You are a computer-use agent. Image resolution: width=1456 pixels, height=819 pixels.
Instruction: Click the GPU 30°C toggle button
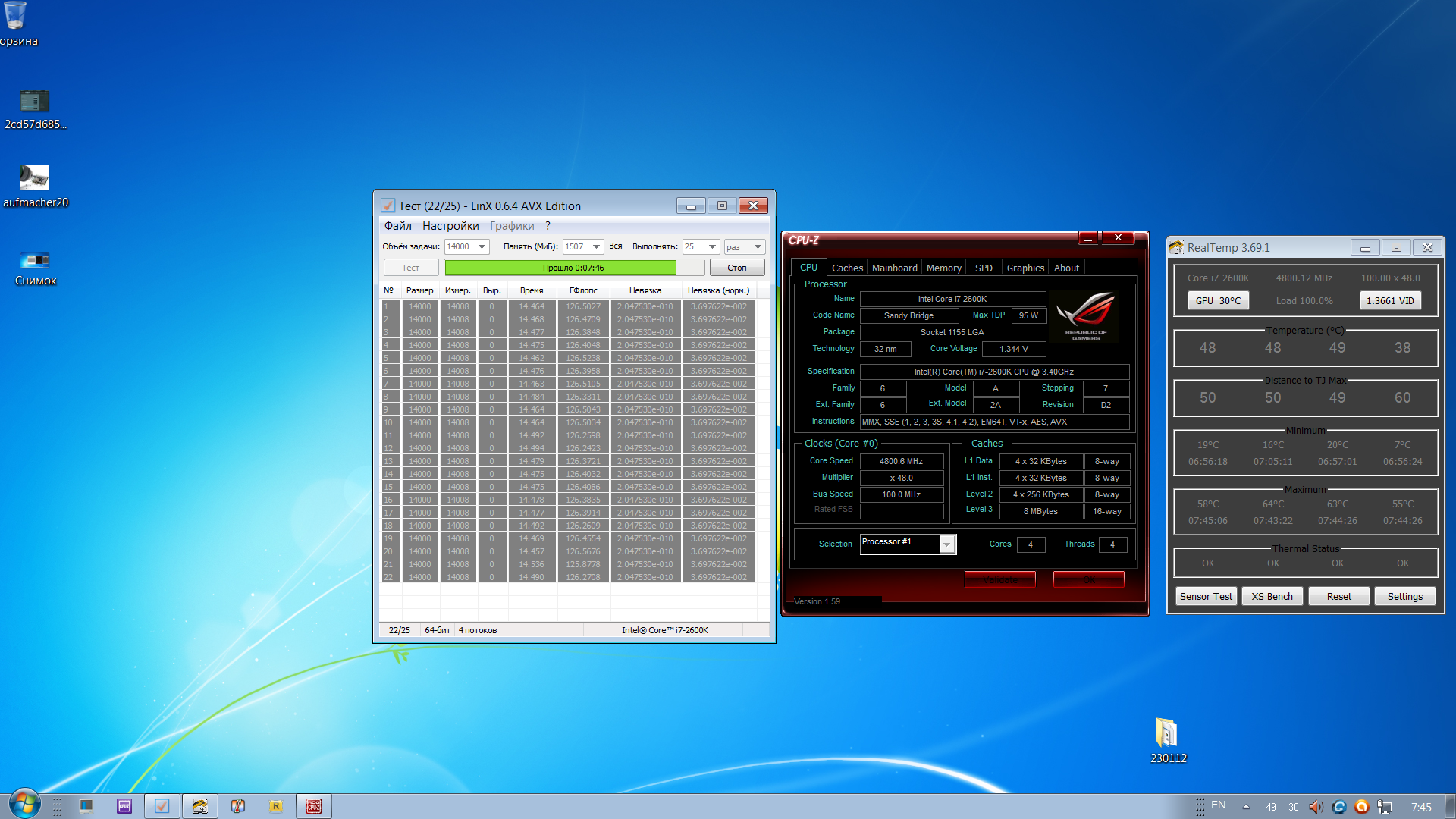(x=1218, y=301)
